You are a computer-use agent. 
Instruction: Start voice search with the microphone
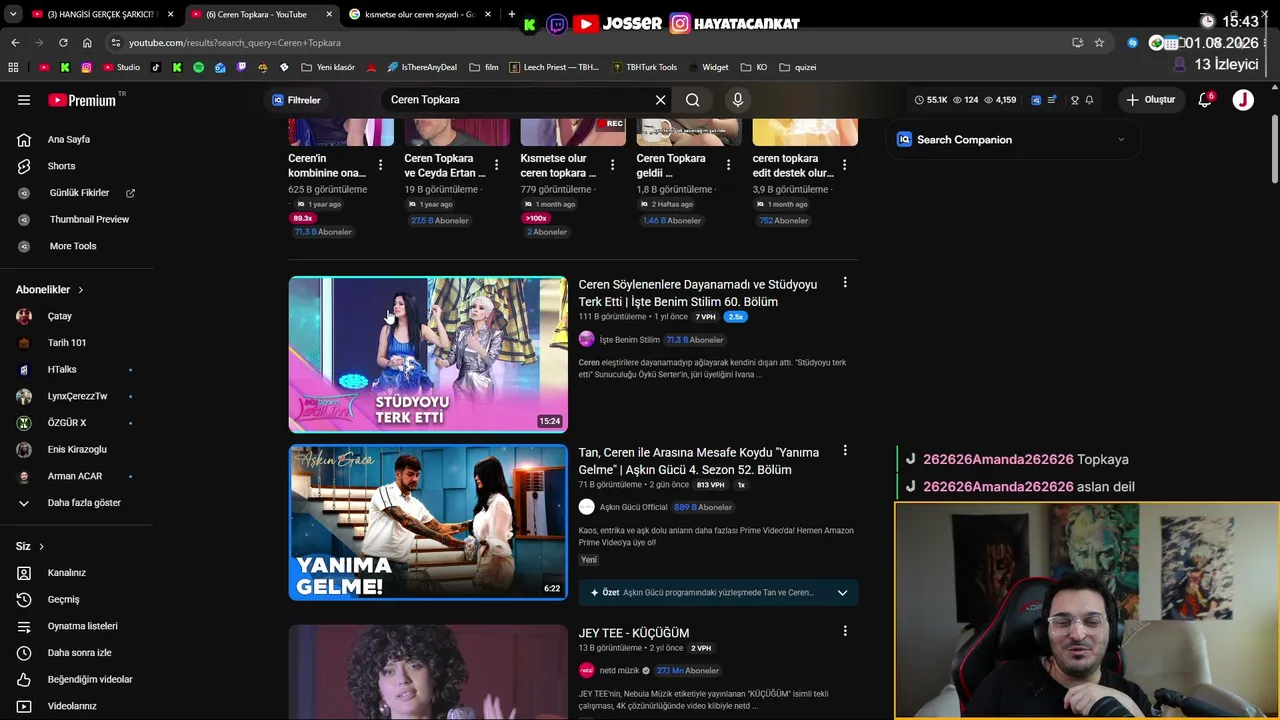point(738,100)
